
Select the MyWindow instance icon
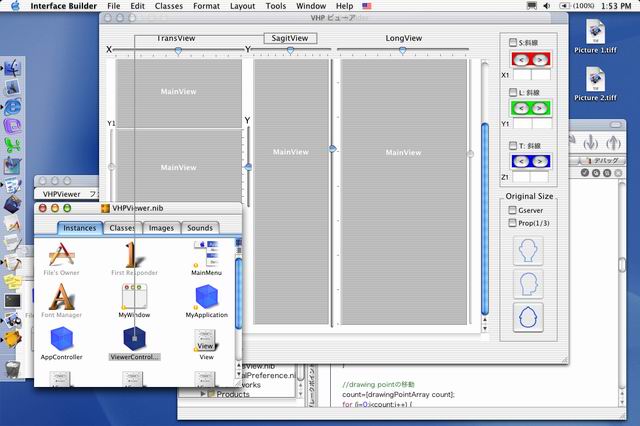tap(134, 297)
